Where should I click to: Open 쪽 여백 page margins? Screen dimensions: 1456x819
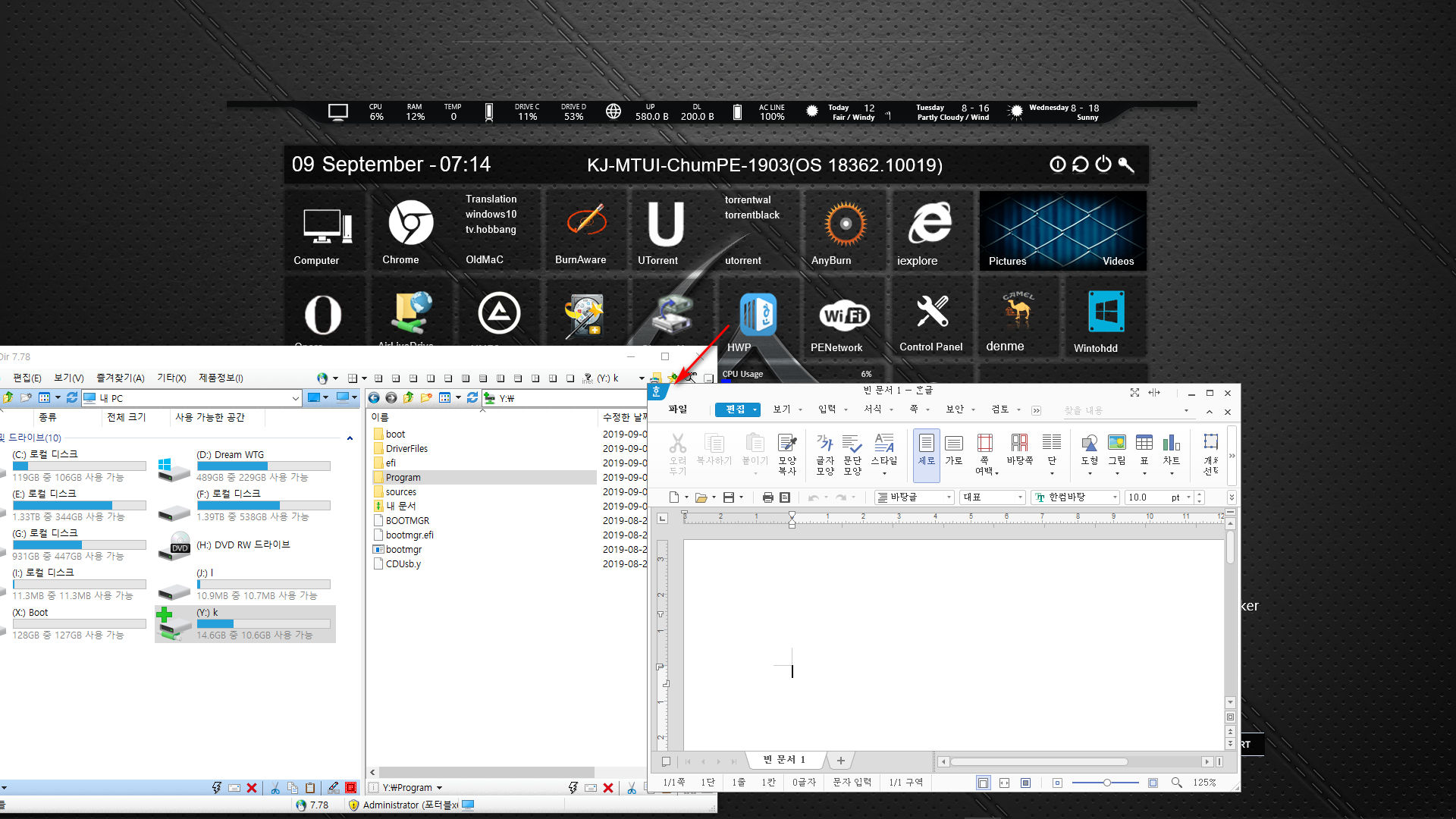(984, 453)
